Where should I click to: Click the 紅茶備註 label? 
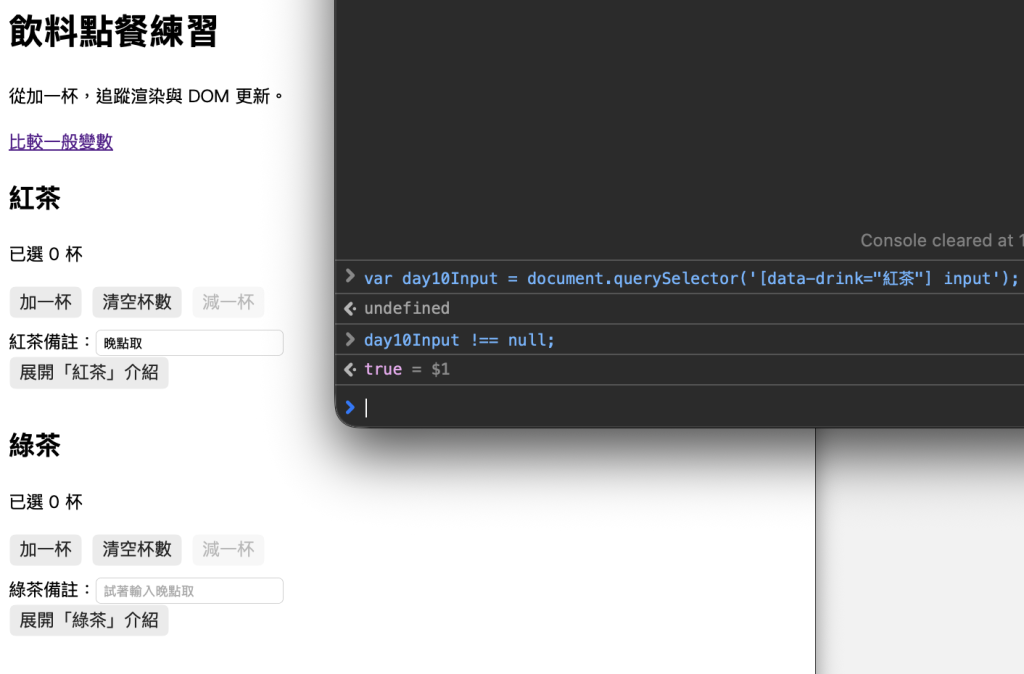click(x=50, y=342)
